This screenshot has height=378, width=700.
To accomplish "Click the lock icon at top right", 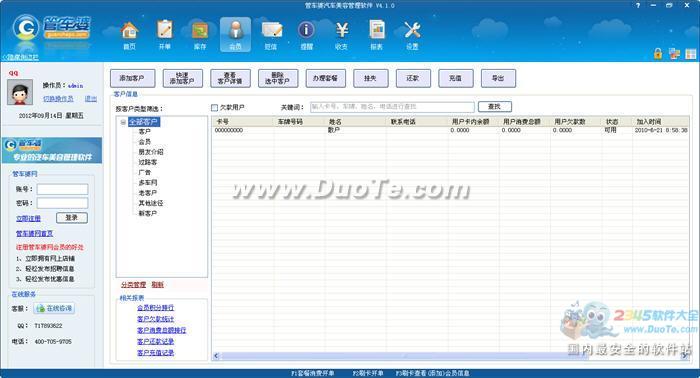I will point(658,54).
